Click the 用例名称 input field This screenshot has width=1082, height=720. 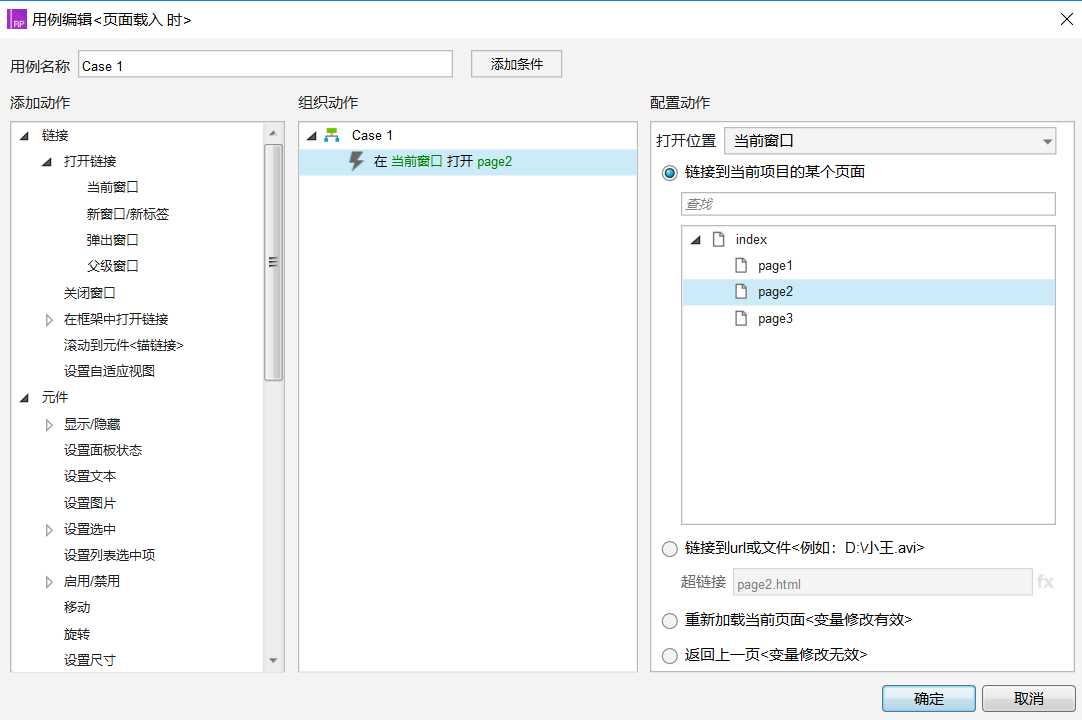(266, 64)
